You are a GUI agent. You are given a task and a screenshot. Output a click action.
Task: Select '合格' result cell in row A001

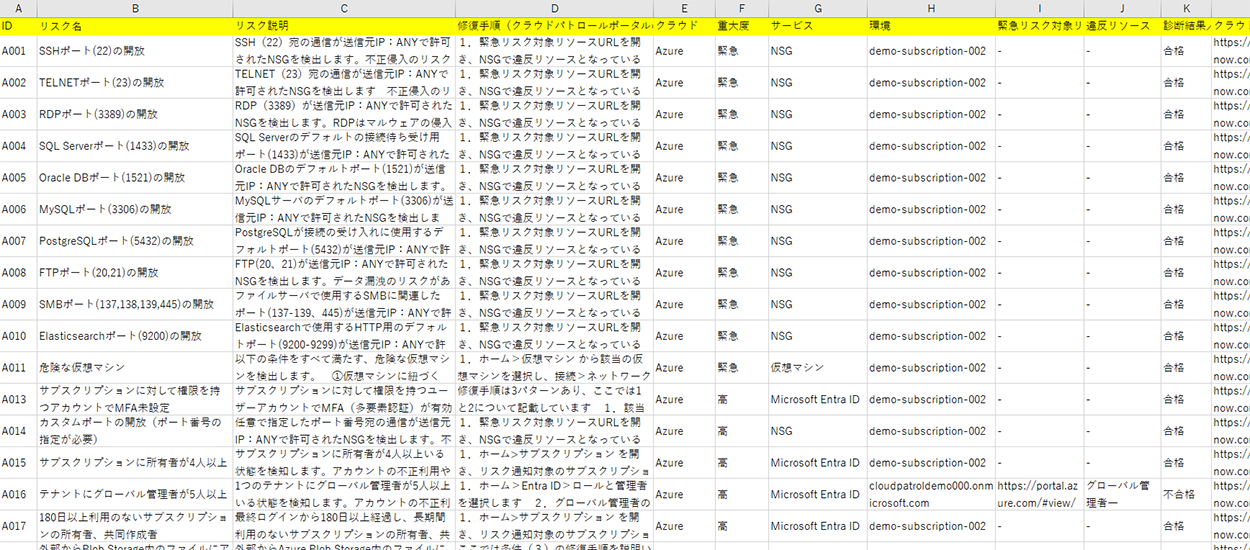pyautogui.click(x=1186, y=51)
